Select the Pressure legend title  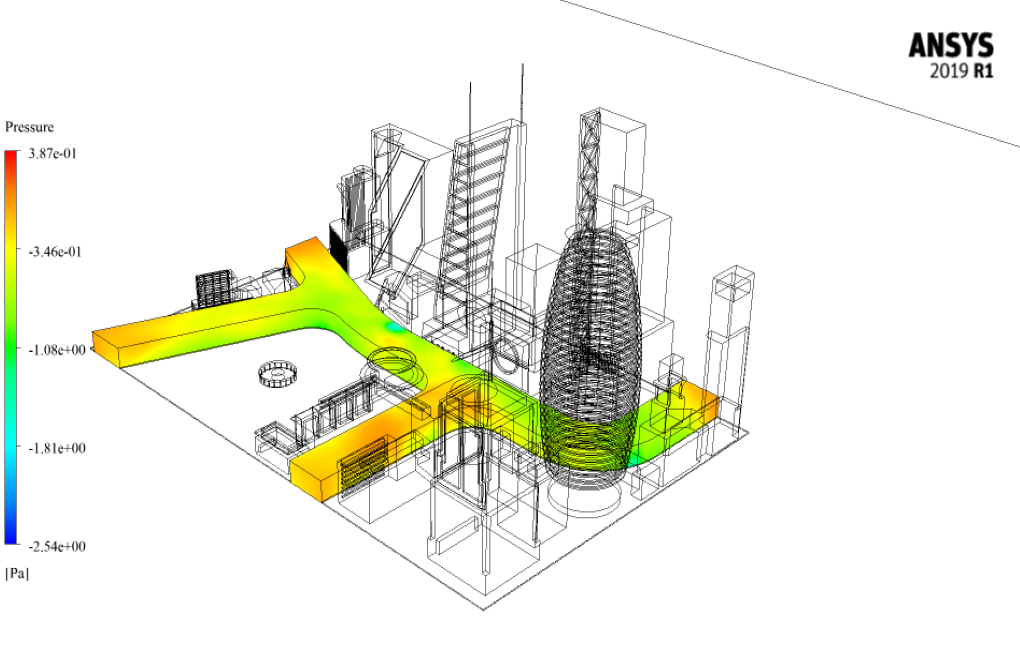tap(30, 128)
